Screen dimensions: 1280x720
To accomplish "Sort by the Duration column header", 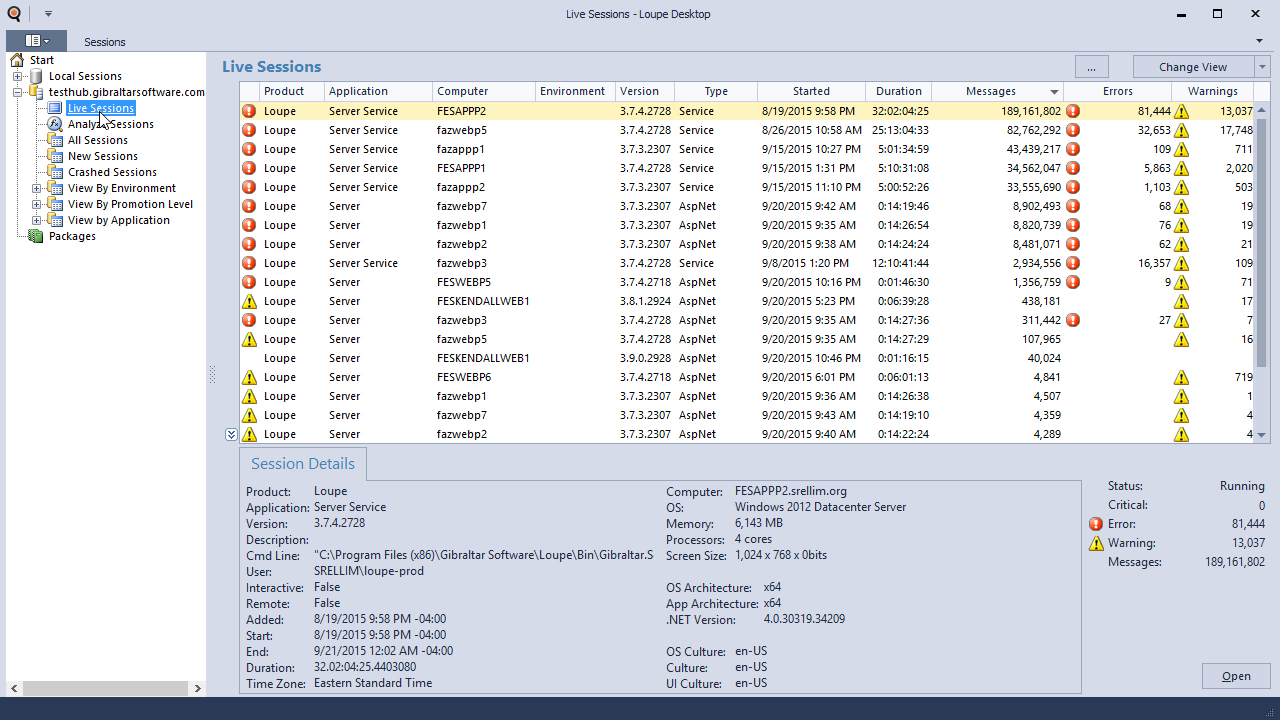I will pyautogui.click(x=898, y=91).
